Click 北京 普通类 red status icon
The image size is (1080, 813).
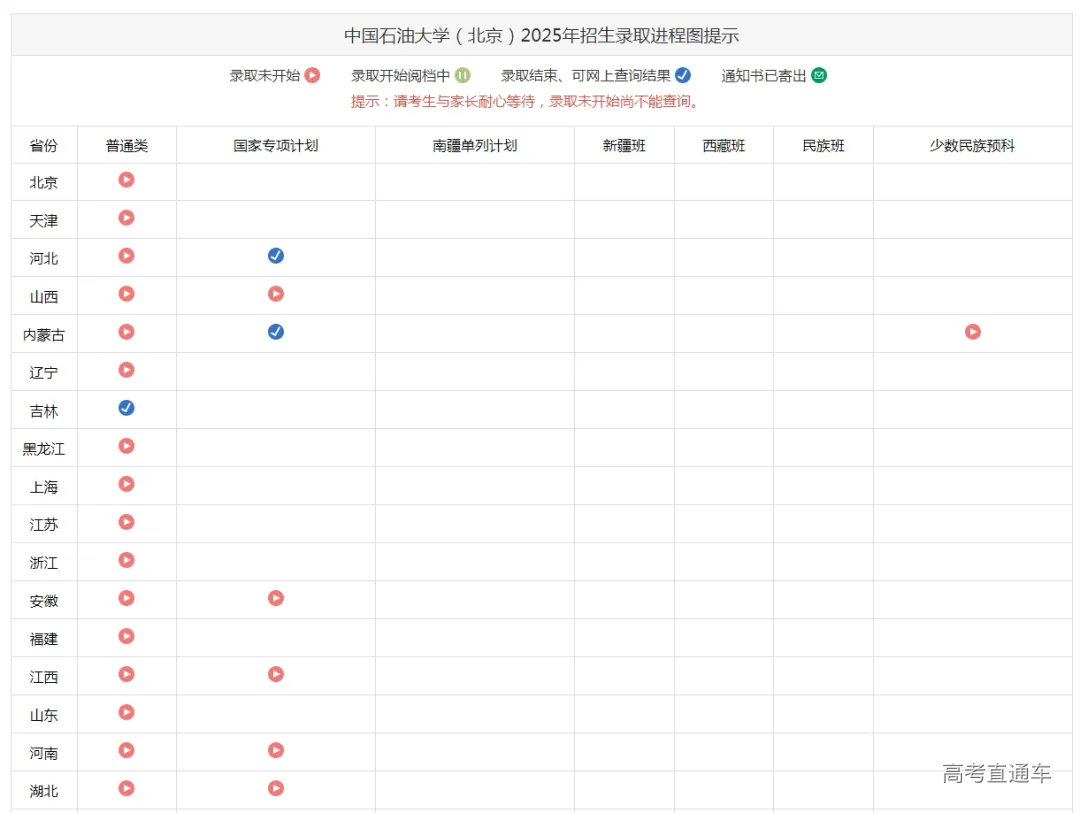coord(126,180)
